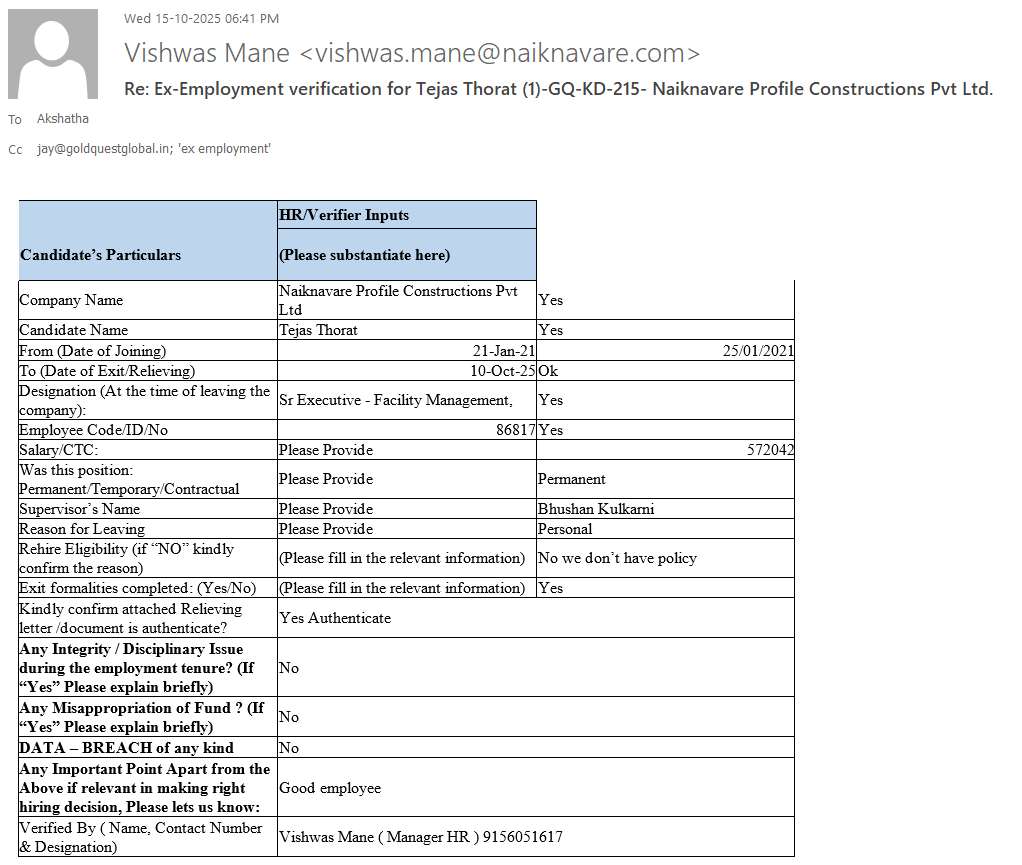Click Yes in Candidate Name row

(665, 330)
